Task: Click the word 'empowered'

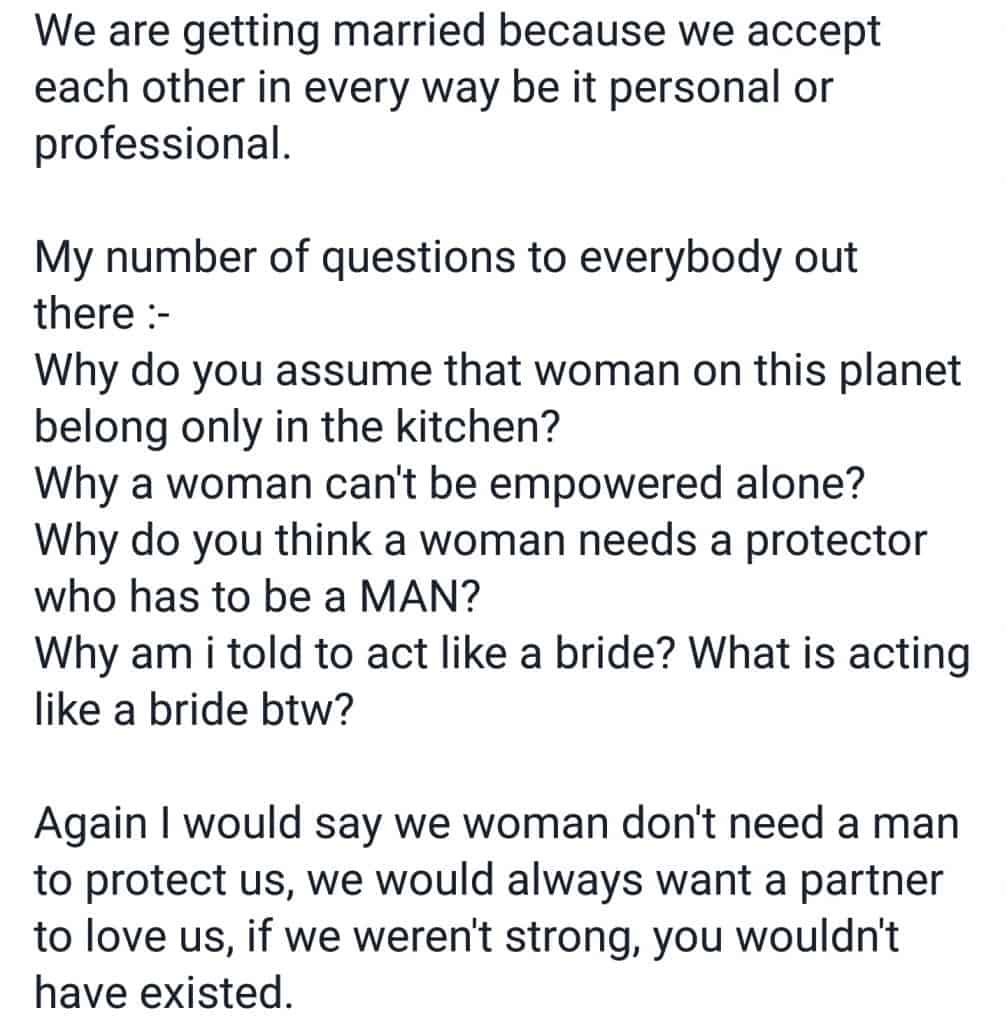Action: pos(606,486)
